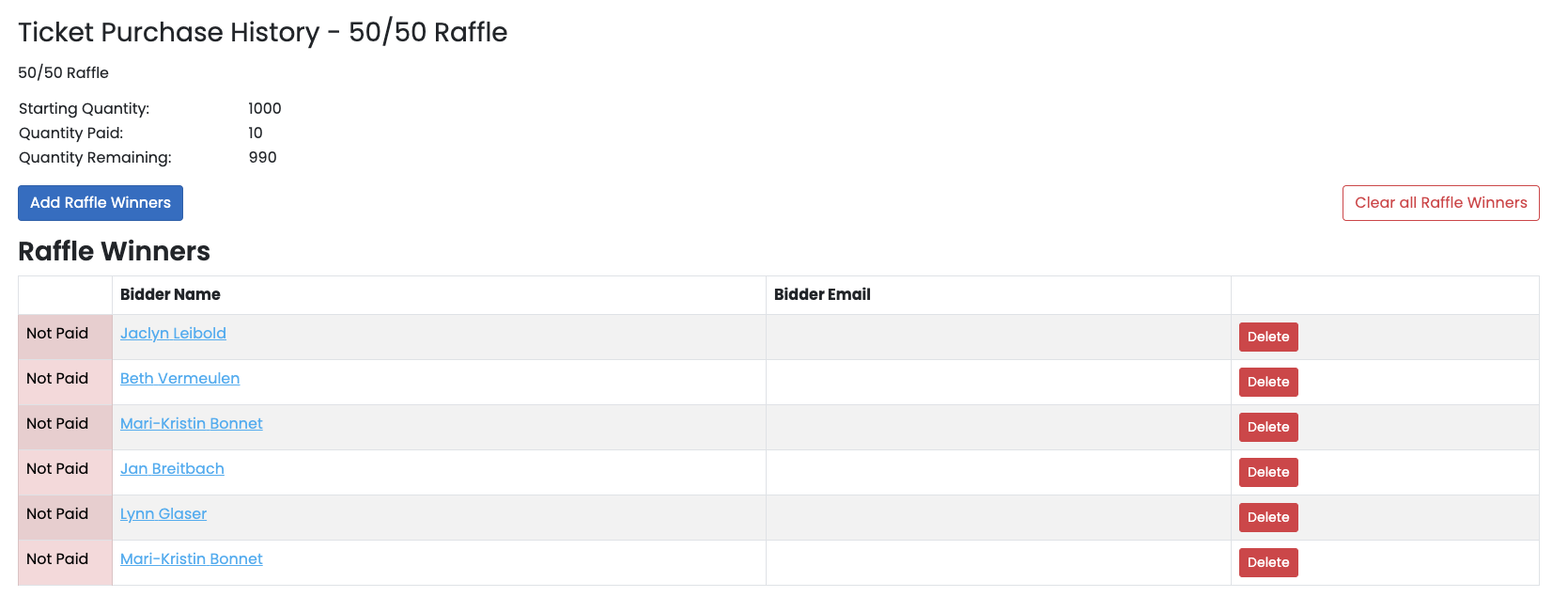The image size is (1568, 597).
Task: Click the Not Paid cell beside Jan Breitbach
Action: point(57,469)
